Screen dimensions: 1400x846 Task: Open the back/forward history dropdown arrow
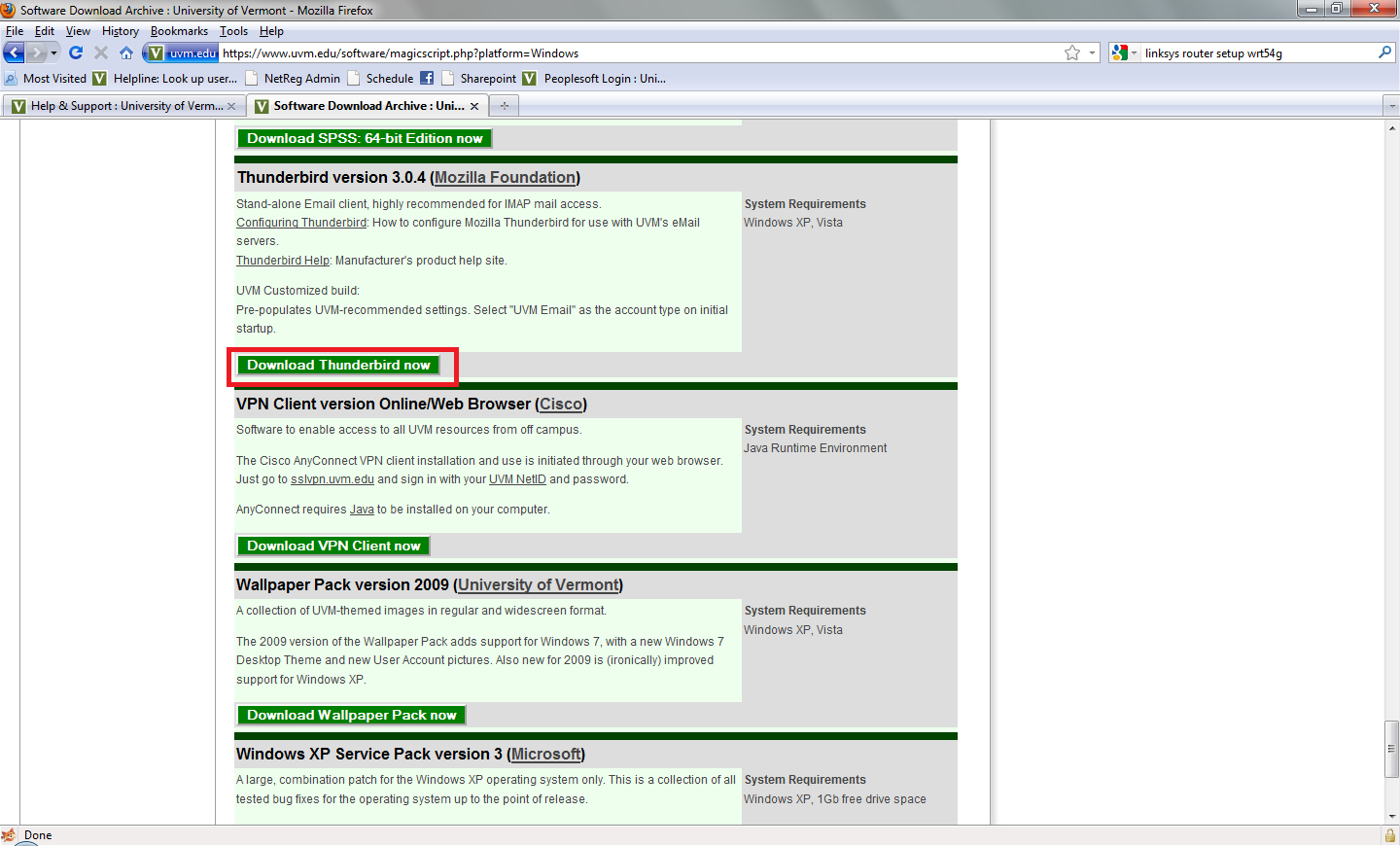pyautogui.click(x=54, y=53)
